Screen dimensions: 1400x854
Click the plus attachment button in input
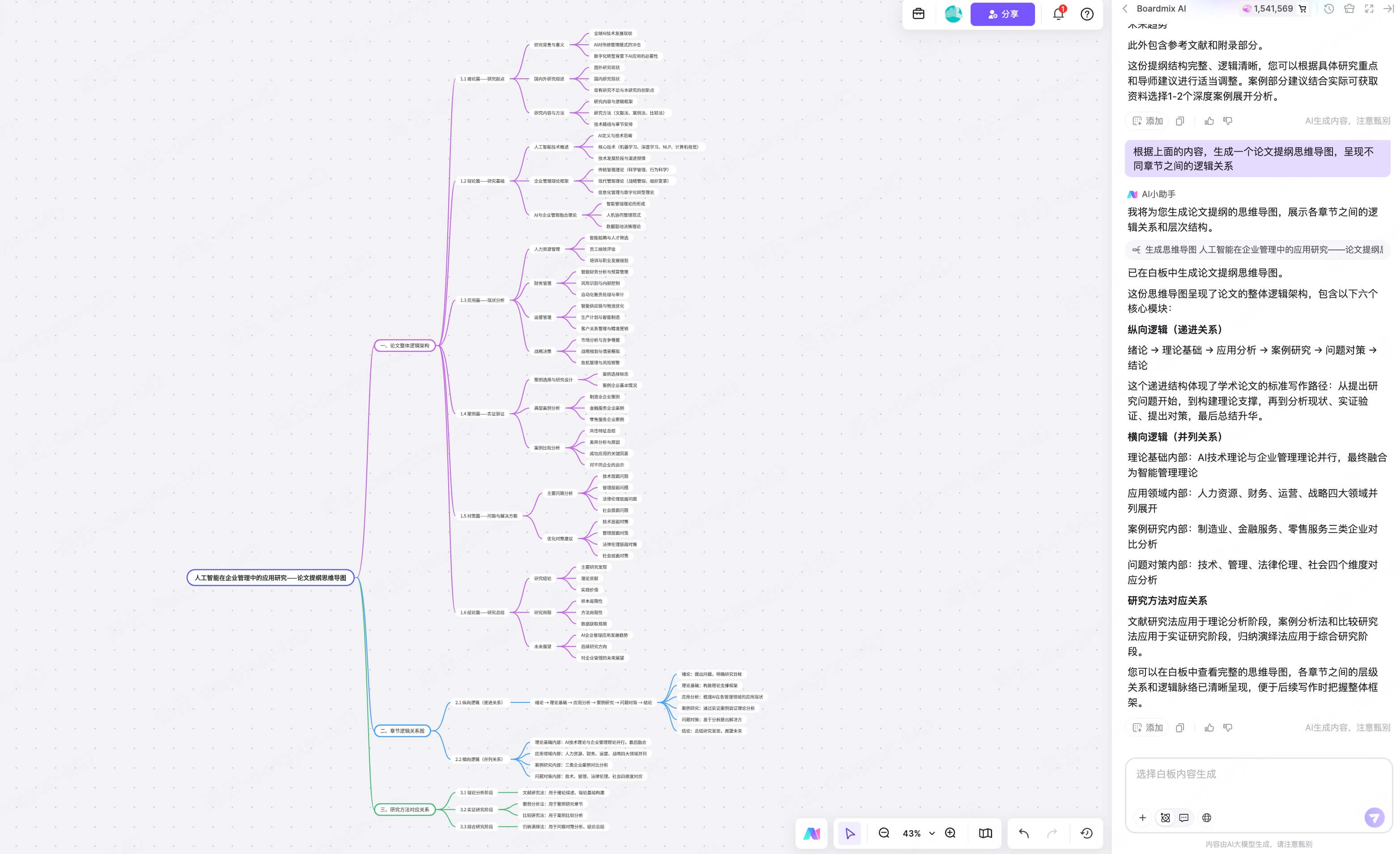[x=1143, y=818]
